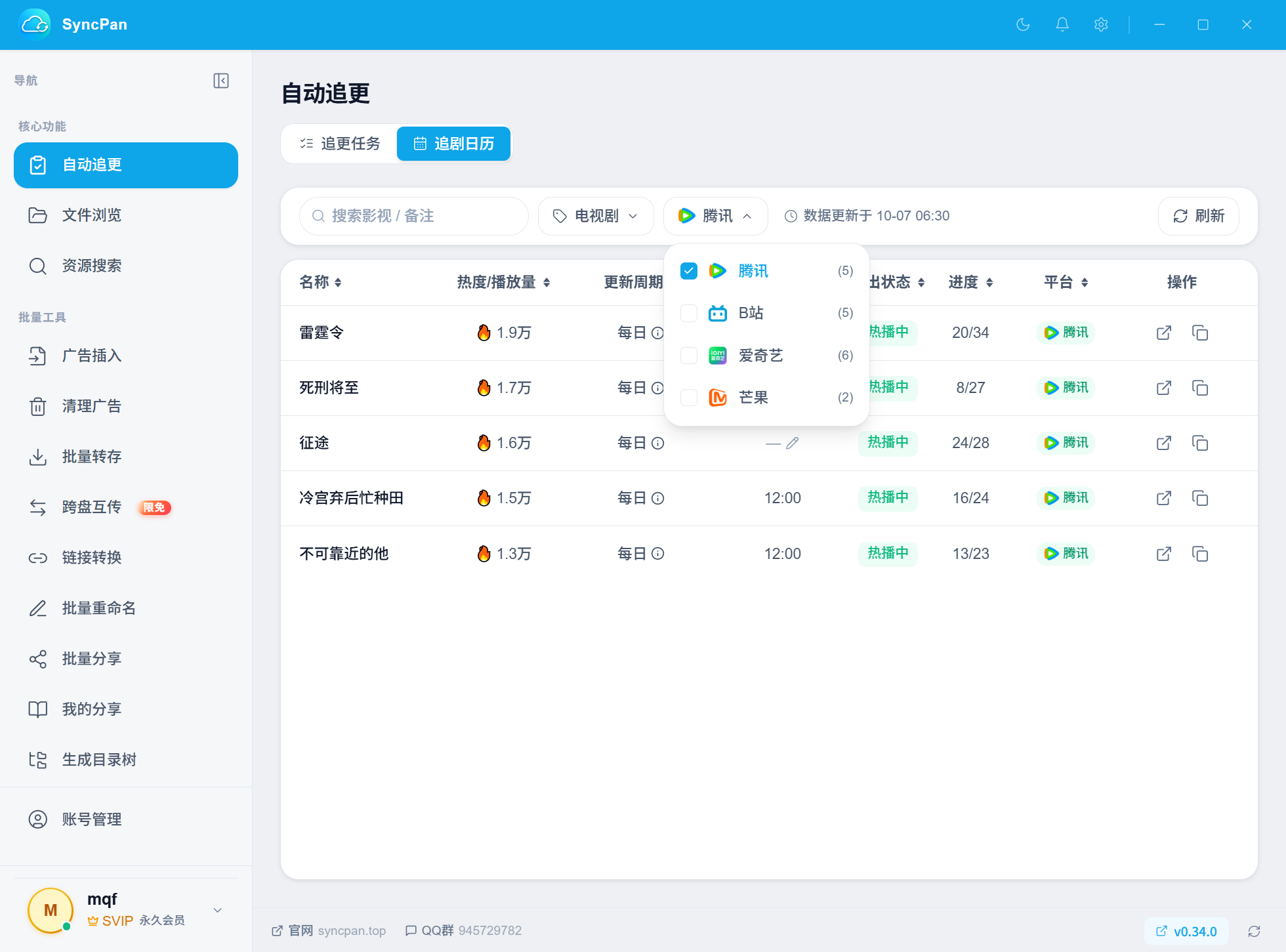Click QQ群 945729782 link
Image resolution: width=1286 pixels, height=952 pixels.
pyautogui.click(x=463, y=931)
